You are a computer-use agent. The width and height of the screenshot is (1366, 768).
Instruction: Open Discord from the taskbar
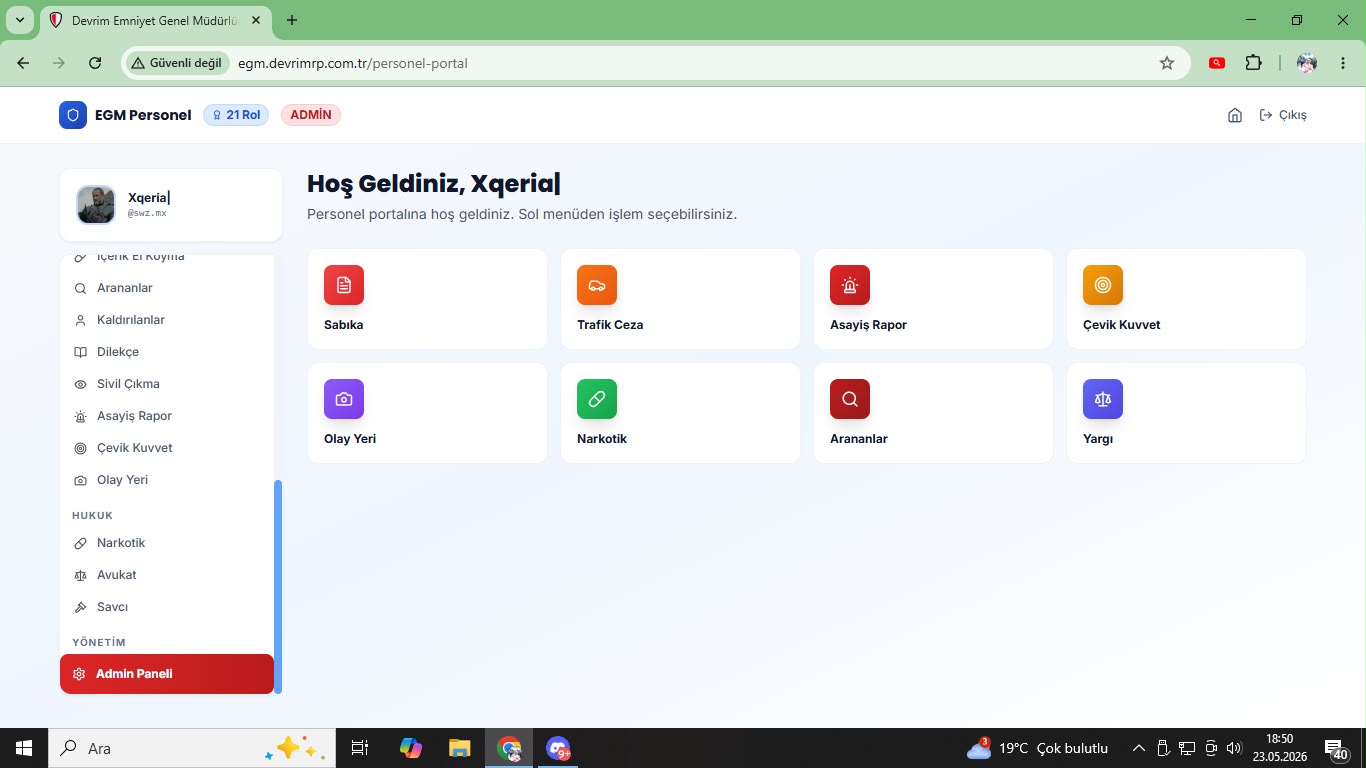tap(558, 748)
